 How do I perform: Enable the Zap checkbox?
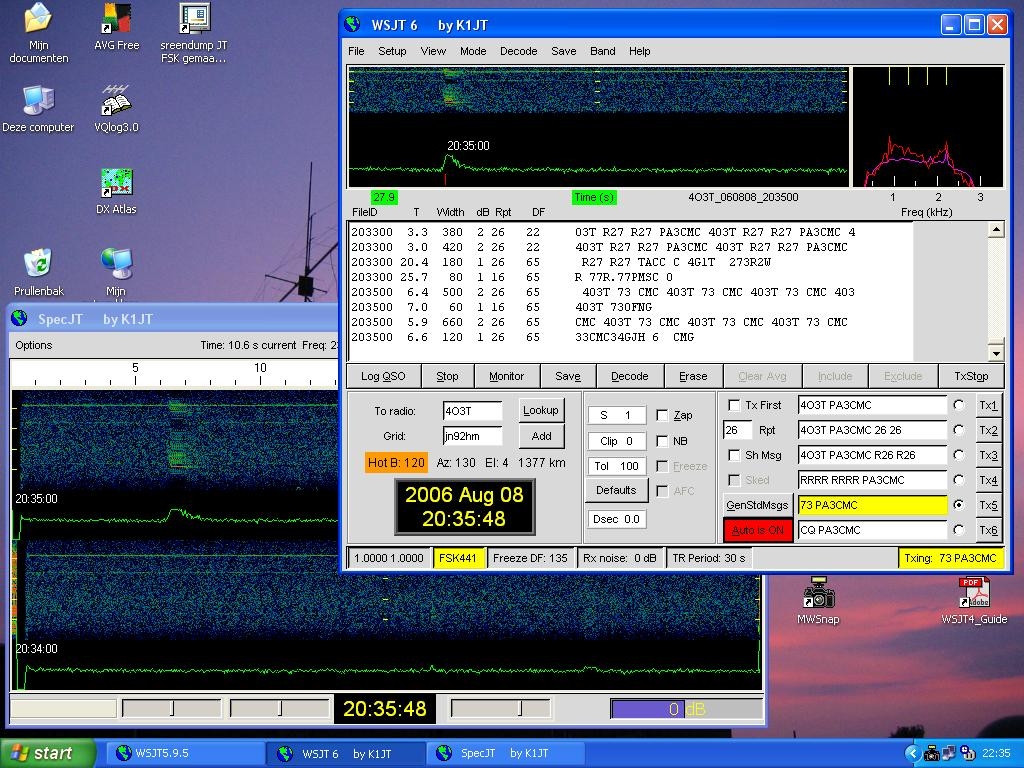click(x=662, y=415)
